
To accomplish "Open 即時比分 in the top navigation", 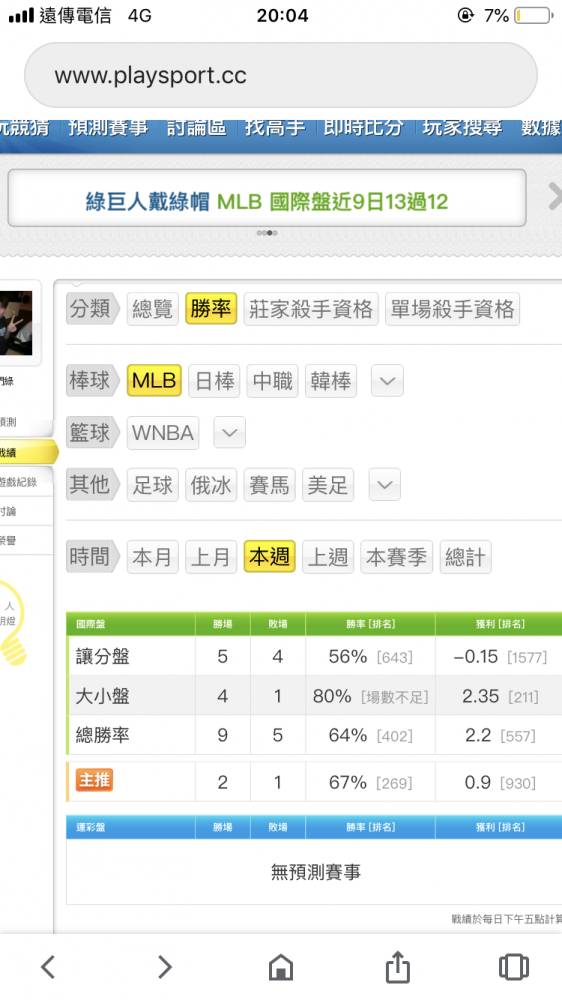I will pos(364,127).
